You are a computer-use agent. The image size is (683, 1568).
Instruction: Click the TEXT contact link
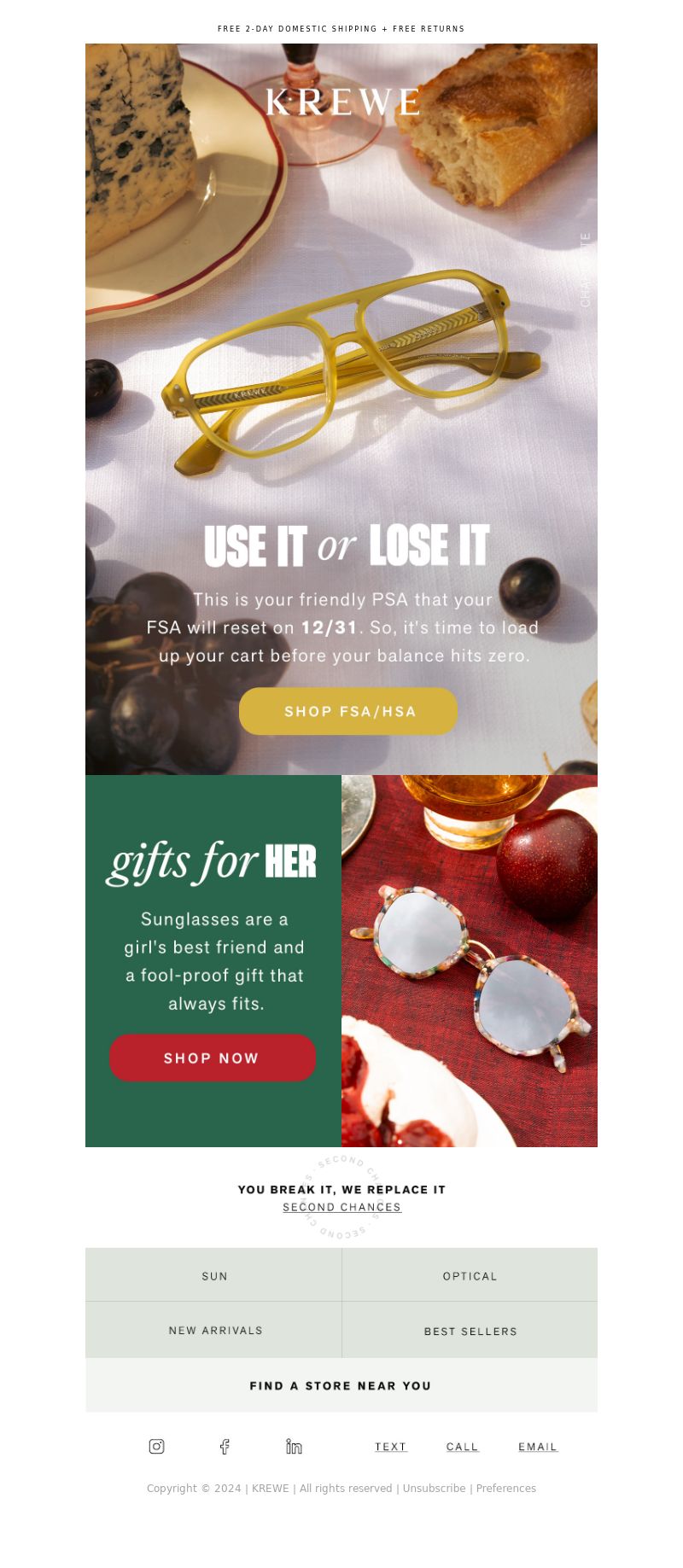391,1447
